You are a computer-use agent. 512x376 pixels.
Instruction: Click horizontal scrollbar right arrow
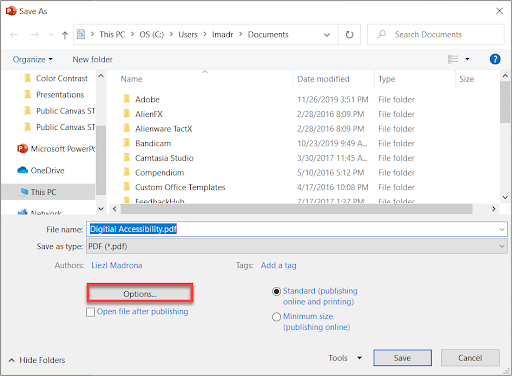point(493,209)
